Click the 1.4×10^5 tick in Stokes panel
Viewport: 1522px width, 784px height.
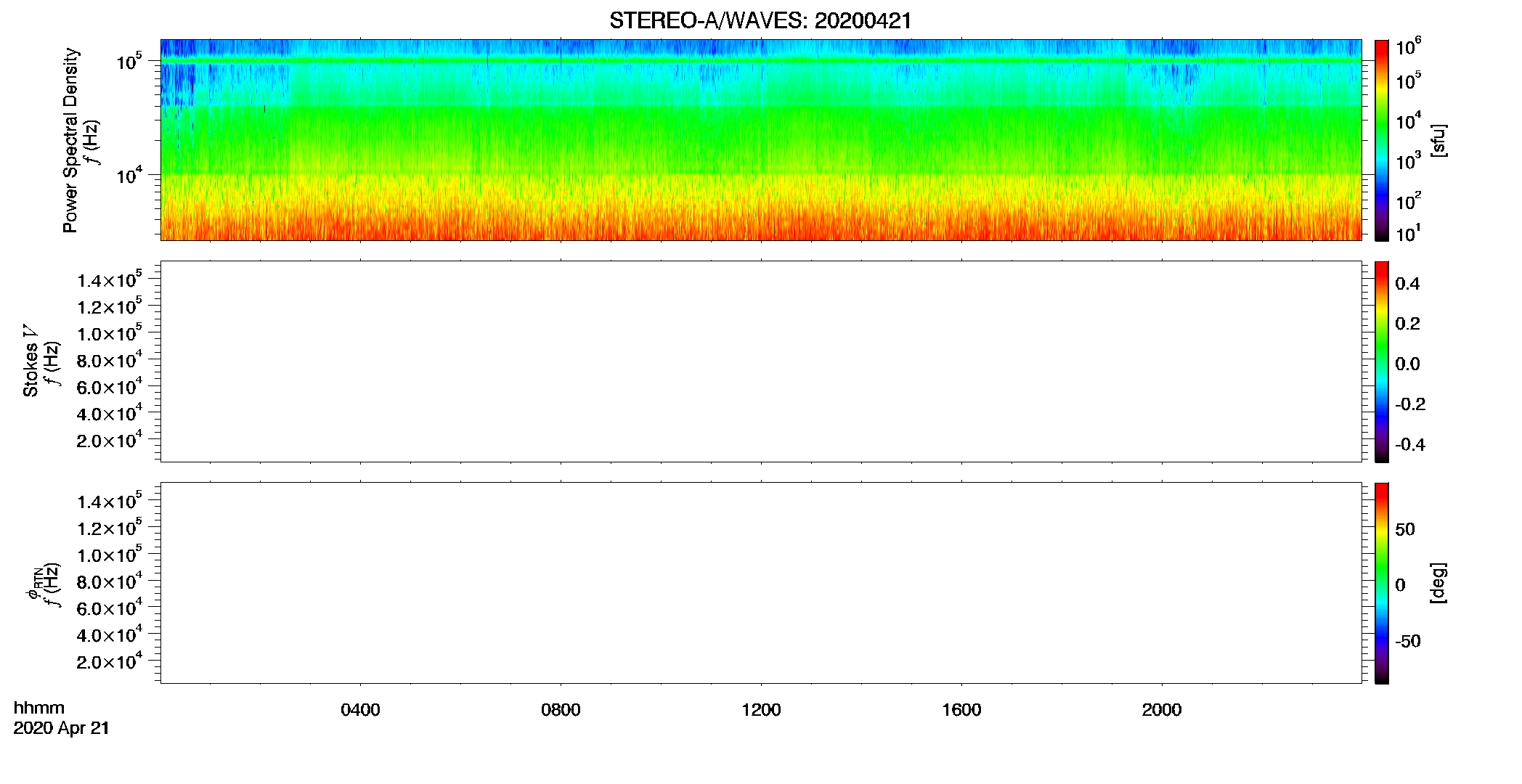pos(110,279)
